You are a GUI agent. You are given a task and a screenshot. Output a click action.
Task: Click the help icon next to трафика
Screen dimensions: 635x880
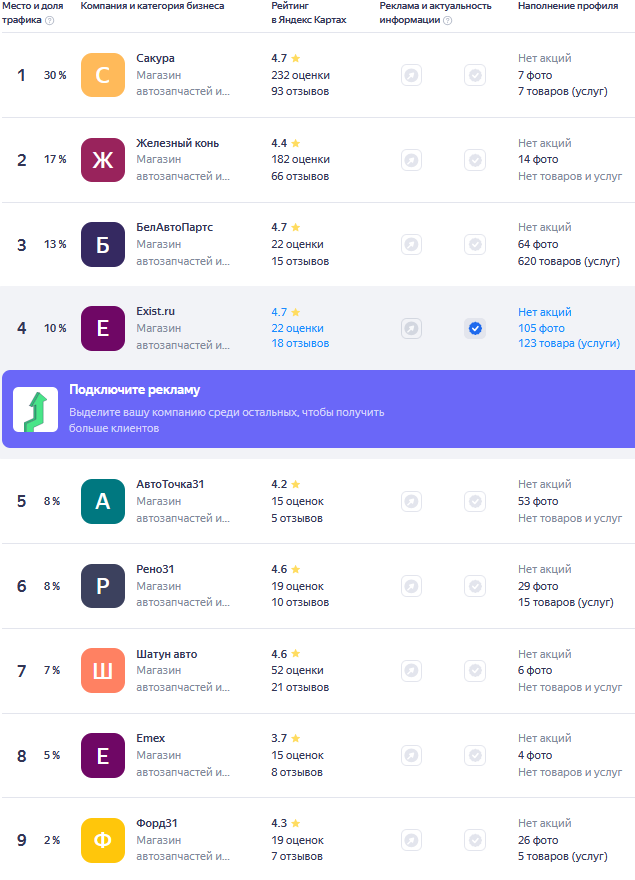49,21
